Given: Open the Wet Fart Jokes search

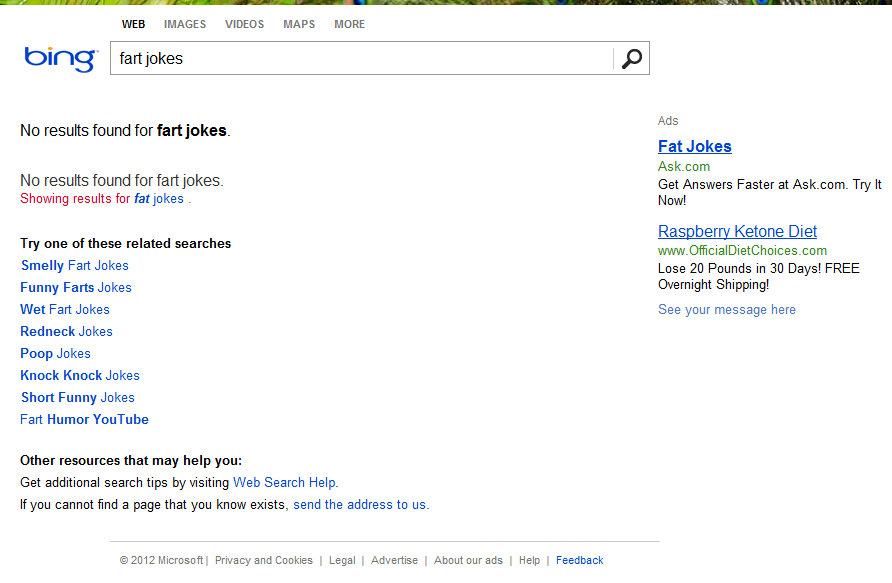Looking at the screenshot, I should 64,309.
